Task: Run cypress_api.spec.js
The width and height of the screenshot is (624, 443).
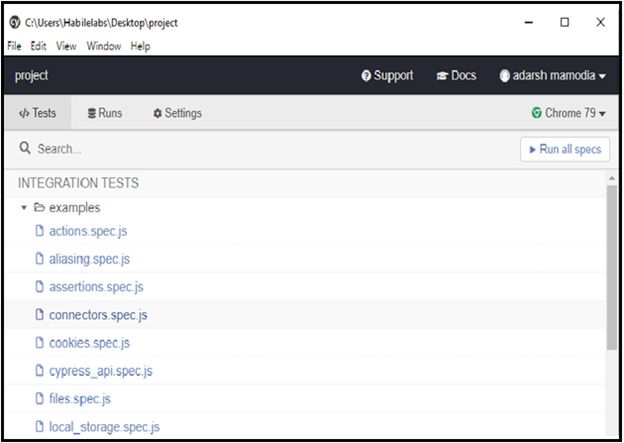Action: tap(101, 371)
